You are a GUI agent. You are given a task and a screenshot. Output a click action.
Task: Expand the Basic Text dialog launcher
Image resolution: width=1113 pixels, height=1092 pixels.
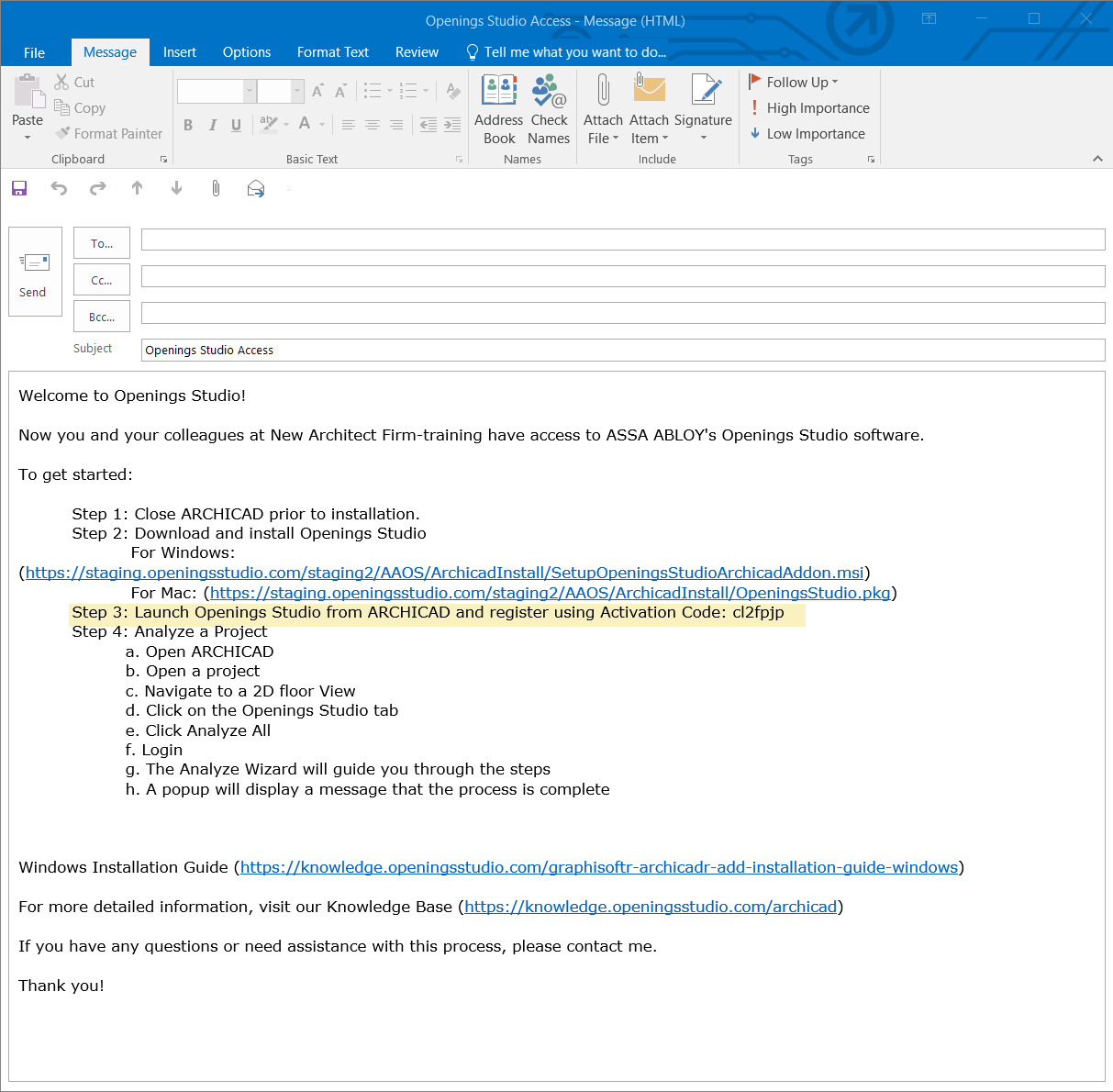pos(459,160)
